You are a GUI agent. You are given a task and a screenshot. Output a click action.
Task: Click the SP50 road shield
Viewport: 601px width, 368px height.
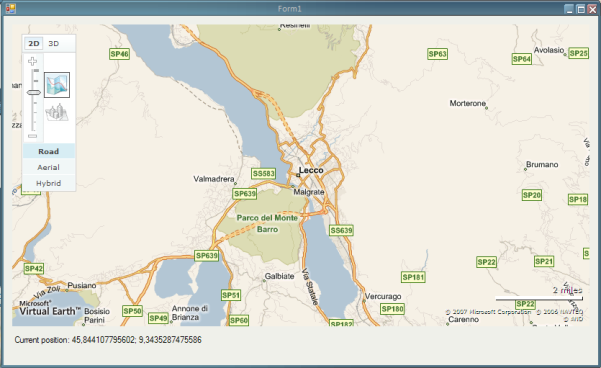pos(133,311)
